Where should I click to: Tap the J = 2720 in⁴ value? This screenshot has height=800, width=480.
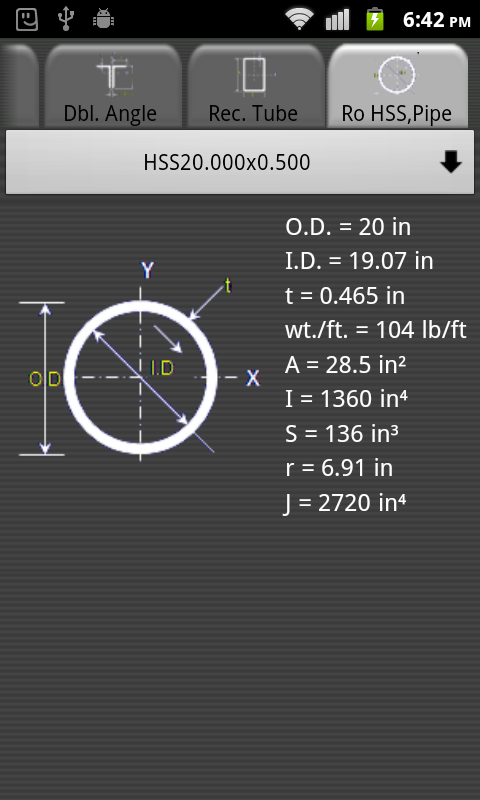tap(345, 503)
